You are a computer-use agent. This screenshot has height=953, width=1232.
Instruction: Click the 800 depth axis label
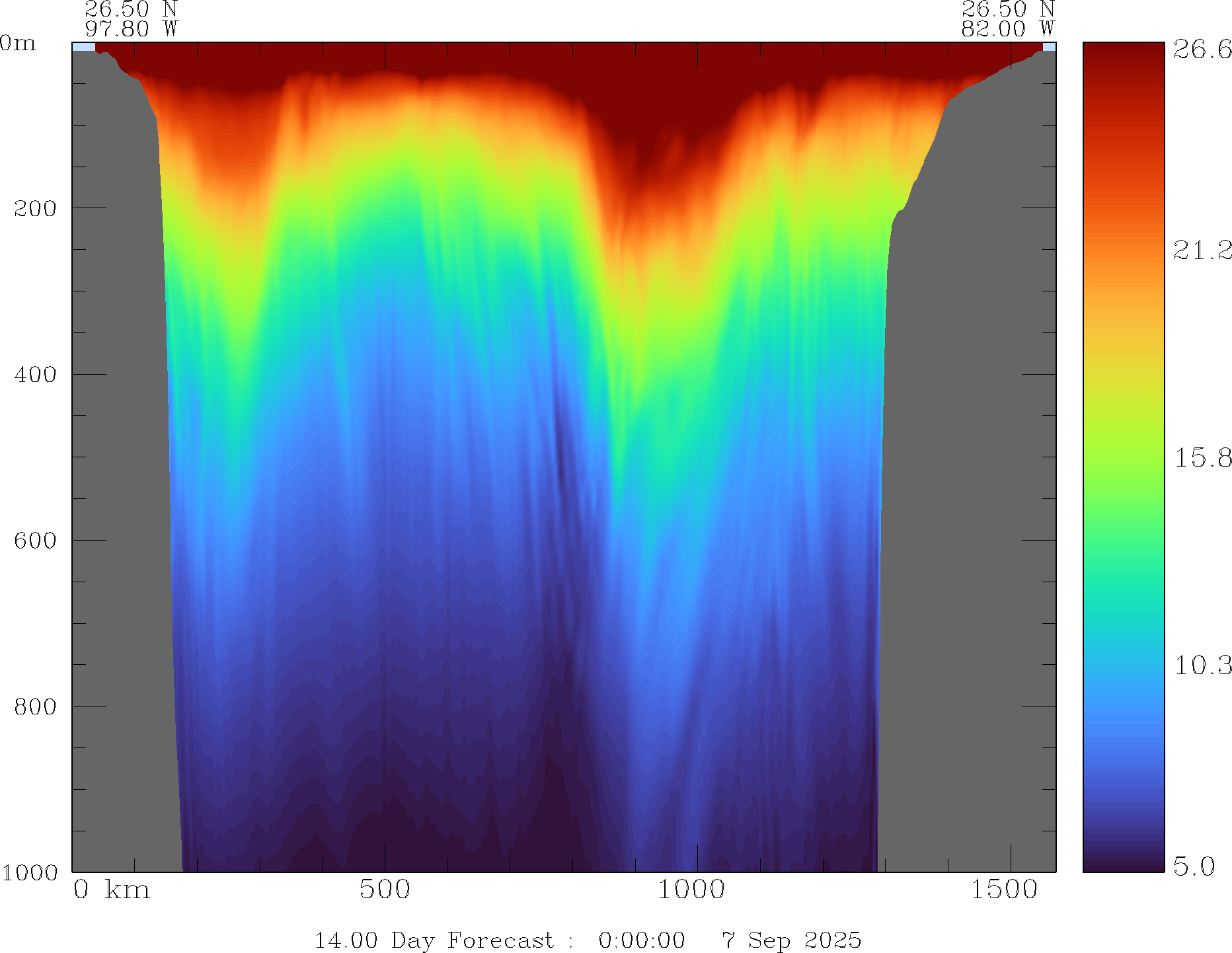click(35, 706)
